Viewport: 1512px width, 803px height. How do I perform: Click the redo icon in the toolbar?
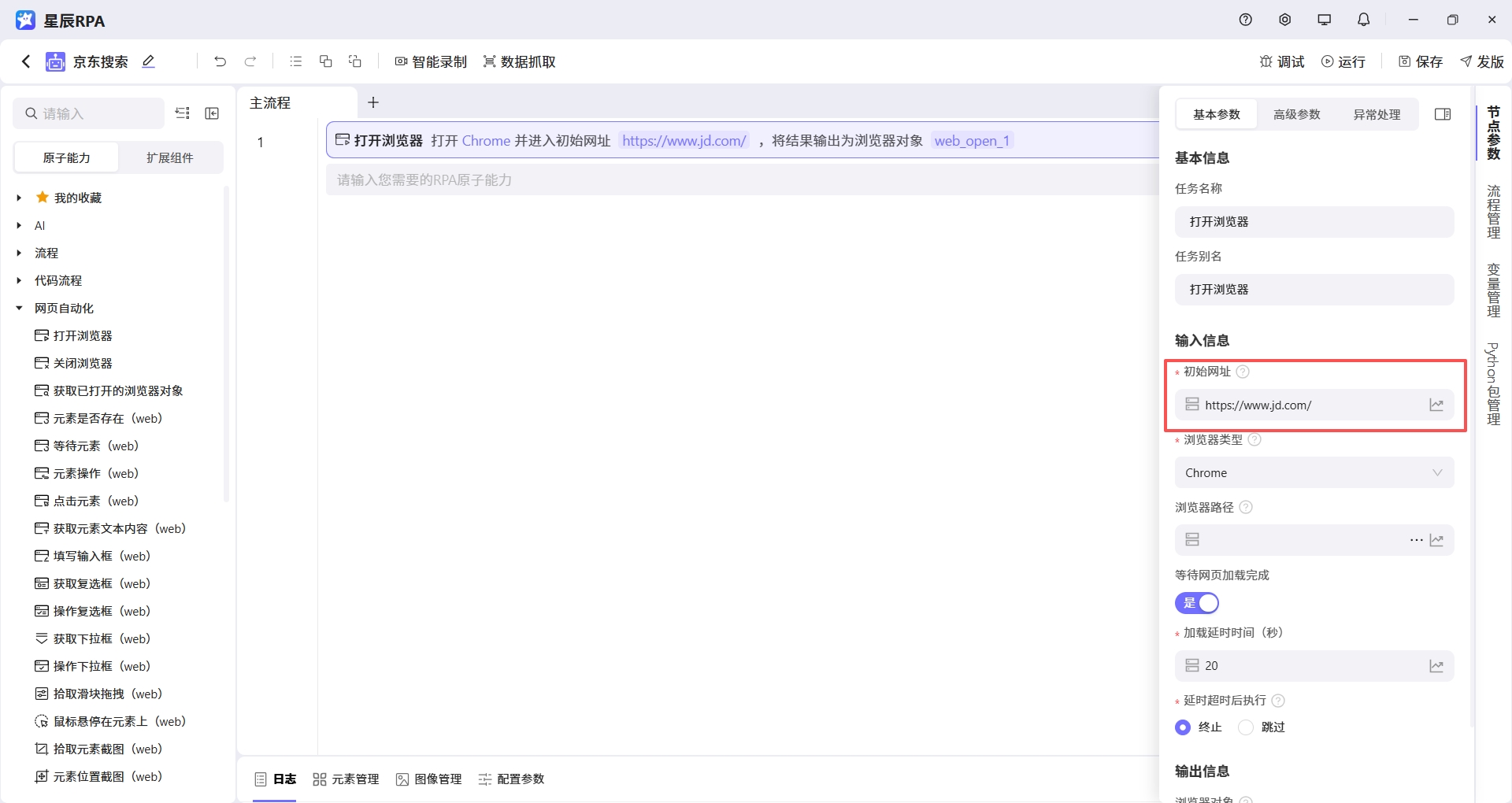(x=250, y=61)
